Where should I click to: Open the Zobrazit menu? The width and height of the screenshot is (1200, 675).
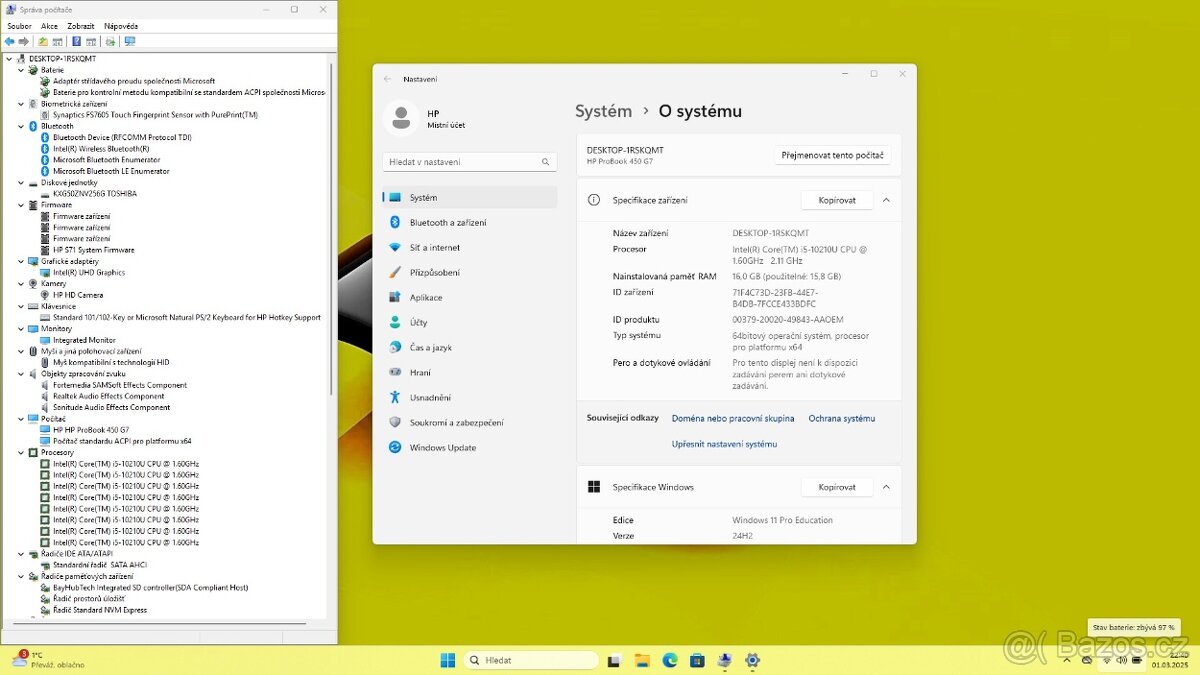(81, 26)
